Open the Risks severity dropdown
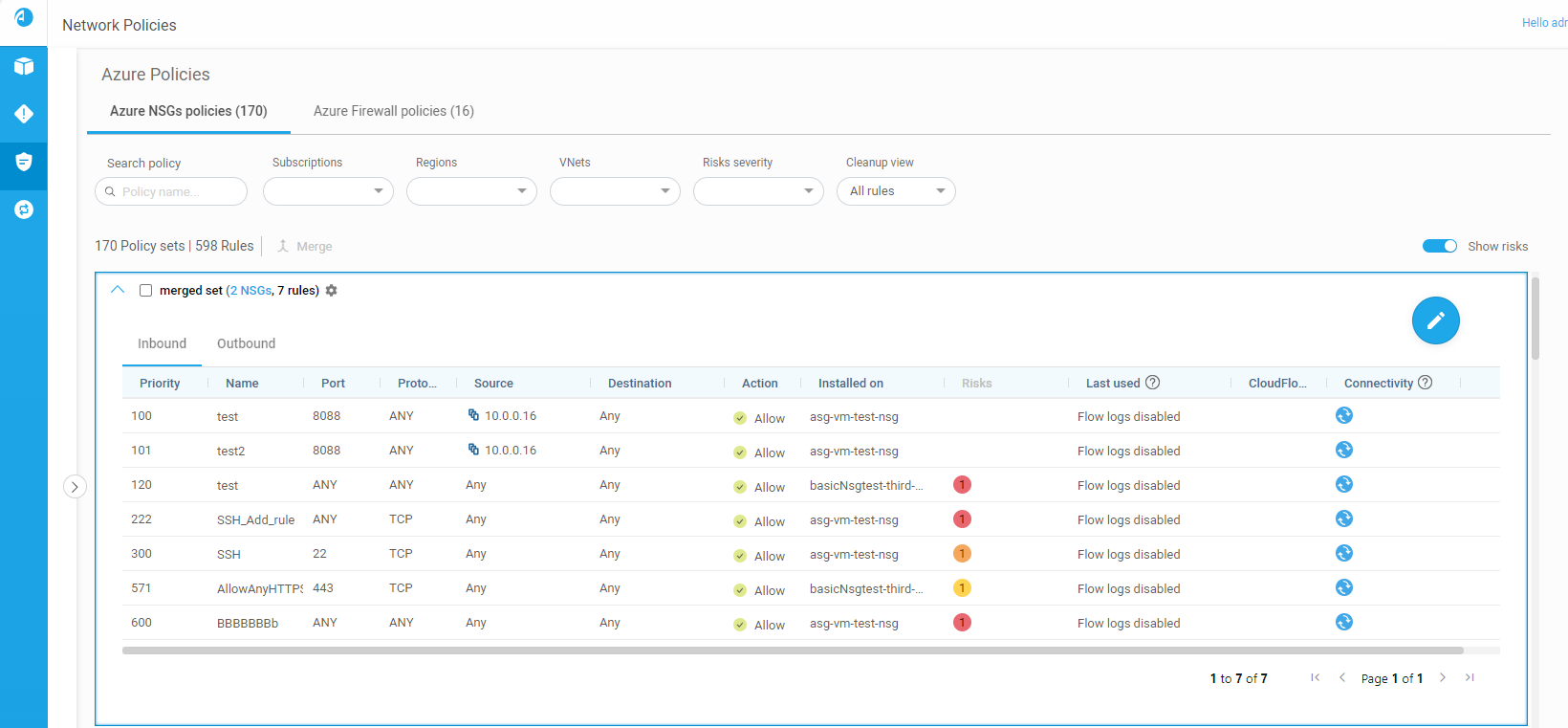1568x728 pixels. click(758, 191)
